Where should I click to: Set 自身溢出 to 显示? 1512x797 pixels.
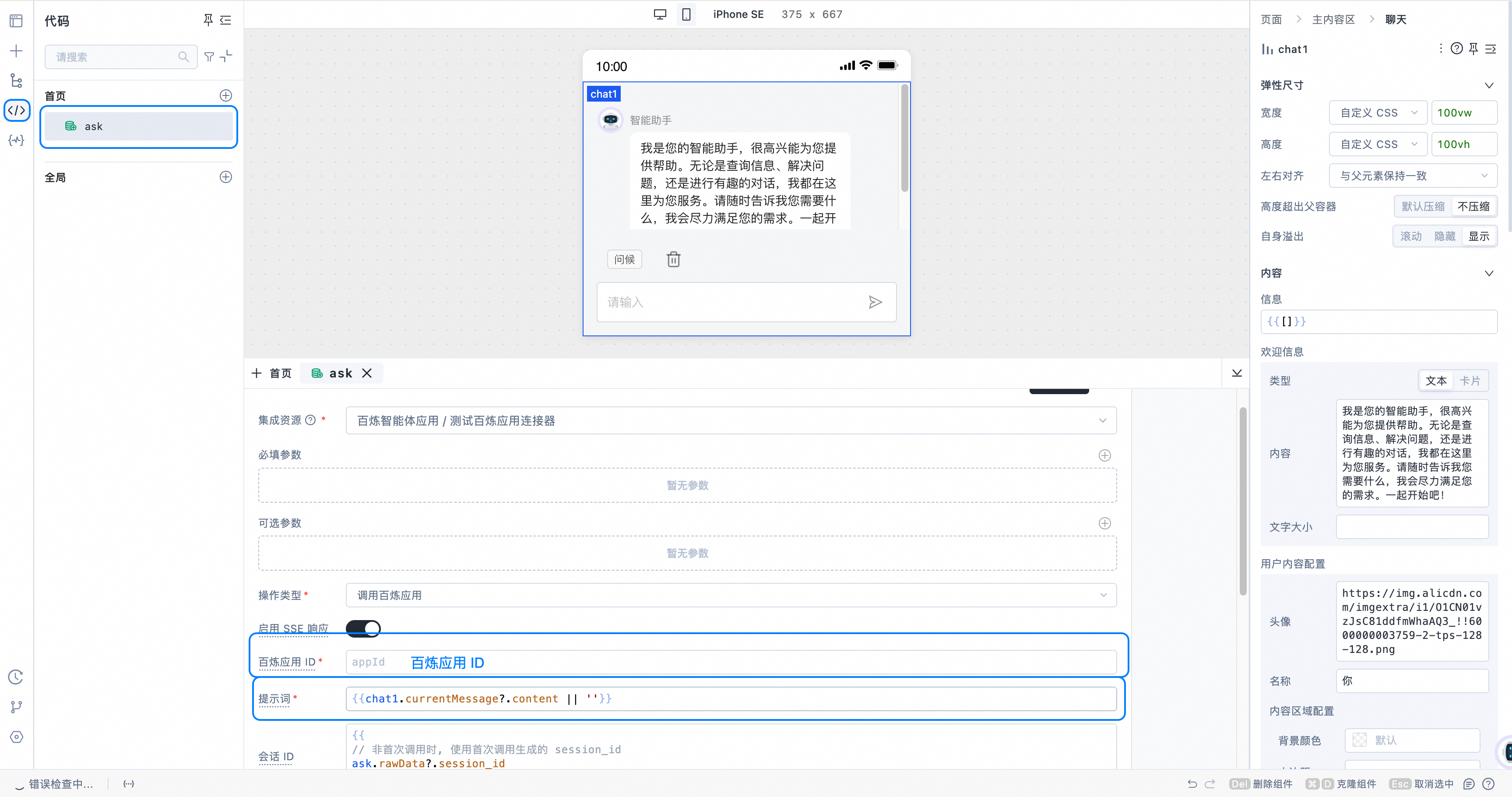[1479, 236]
